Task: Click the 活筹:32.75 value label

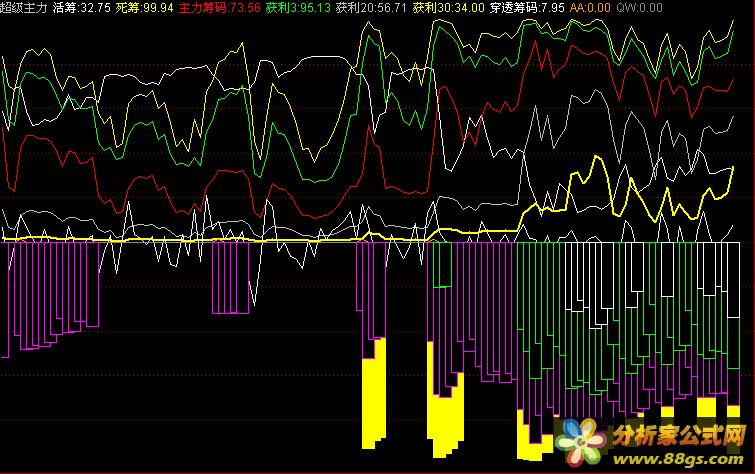Action: click(x=81, y=8)
